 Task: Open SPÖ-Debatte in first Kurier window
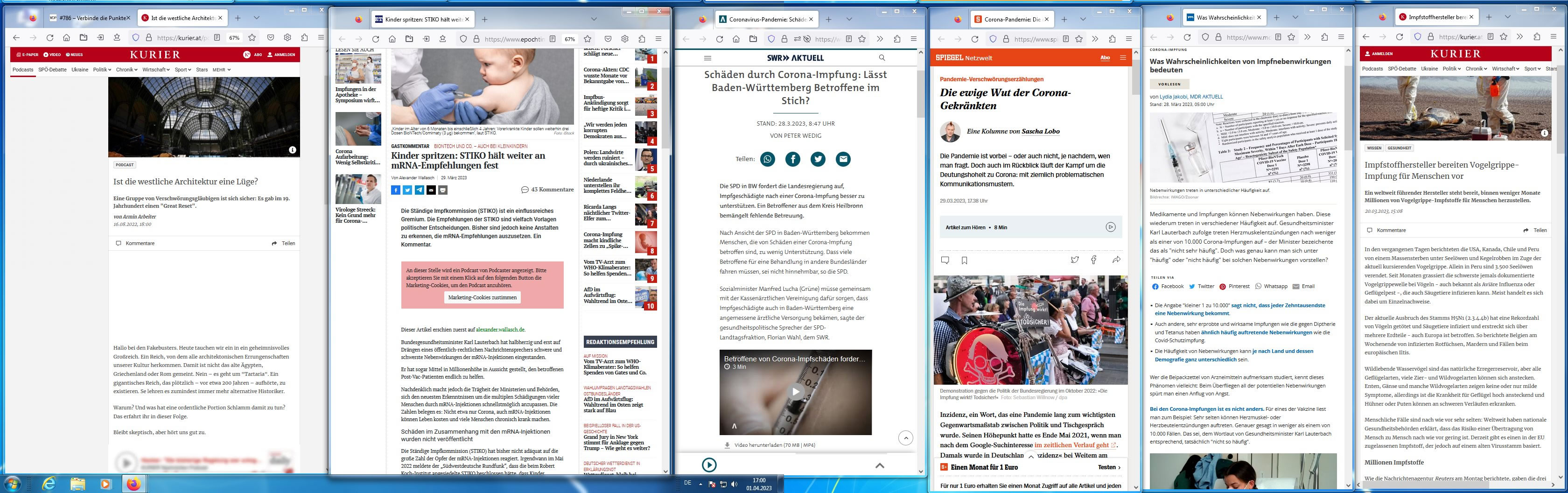[52, 70]
